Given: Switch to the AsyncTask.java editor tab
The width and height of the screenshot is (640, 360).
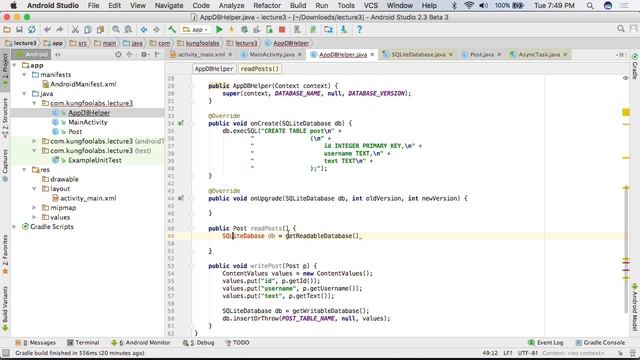Looking at the screenshot, I should [539, 54].
